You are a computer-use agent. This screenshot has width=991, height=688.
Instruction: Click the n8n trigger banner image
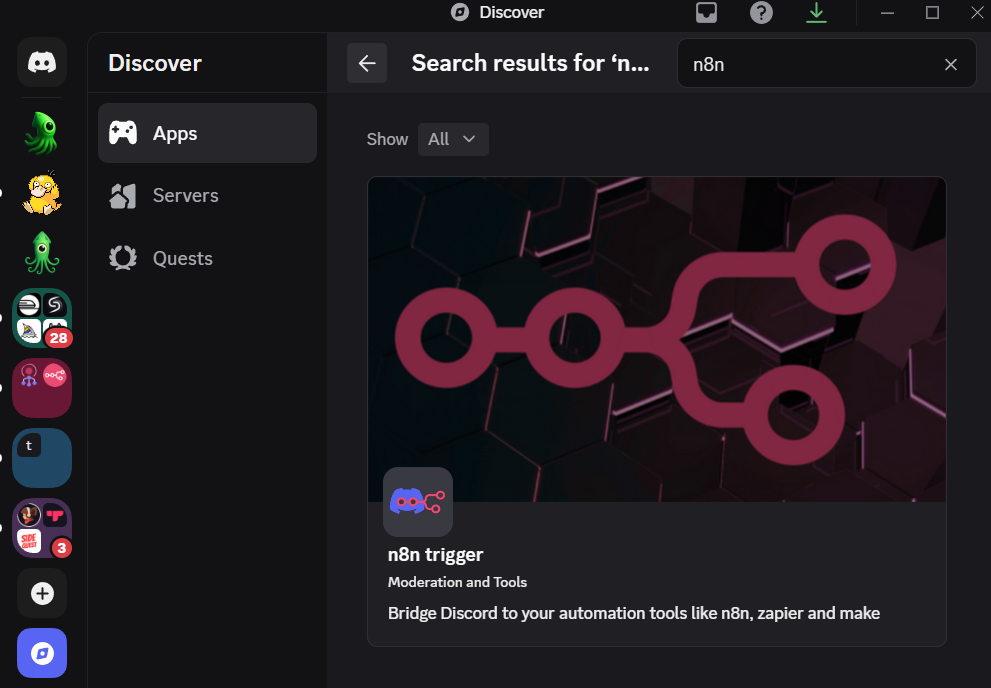[657, 339]
